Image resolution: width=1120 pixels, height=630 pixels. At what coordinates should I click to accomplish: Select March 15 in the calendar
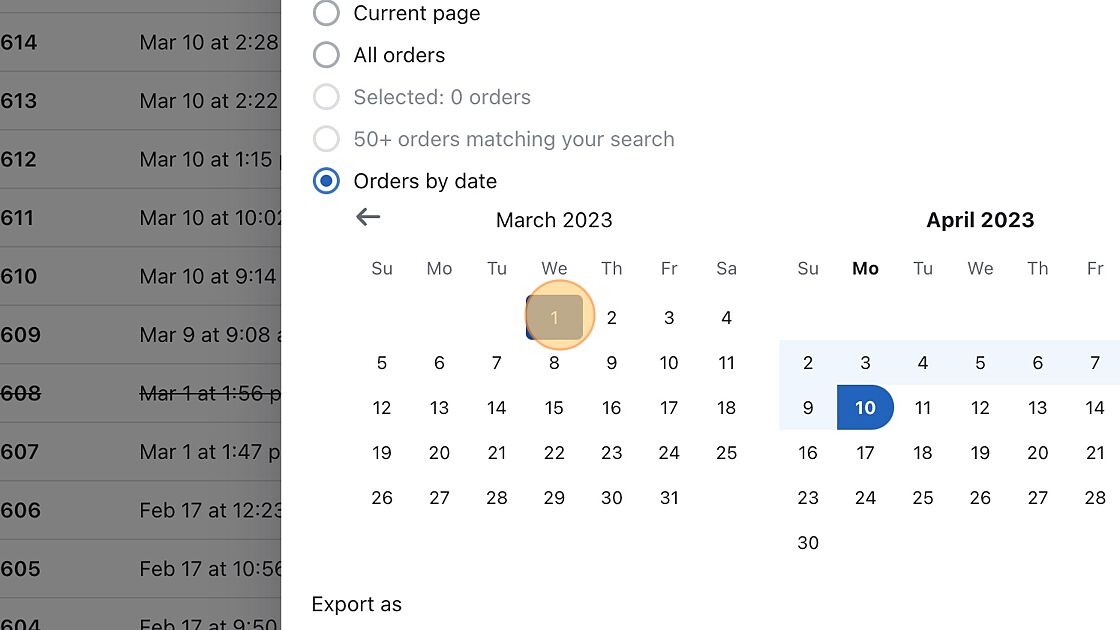[554, 408]
